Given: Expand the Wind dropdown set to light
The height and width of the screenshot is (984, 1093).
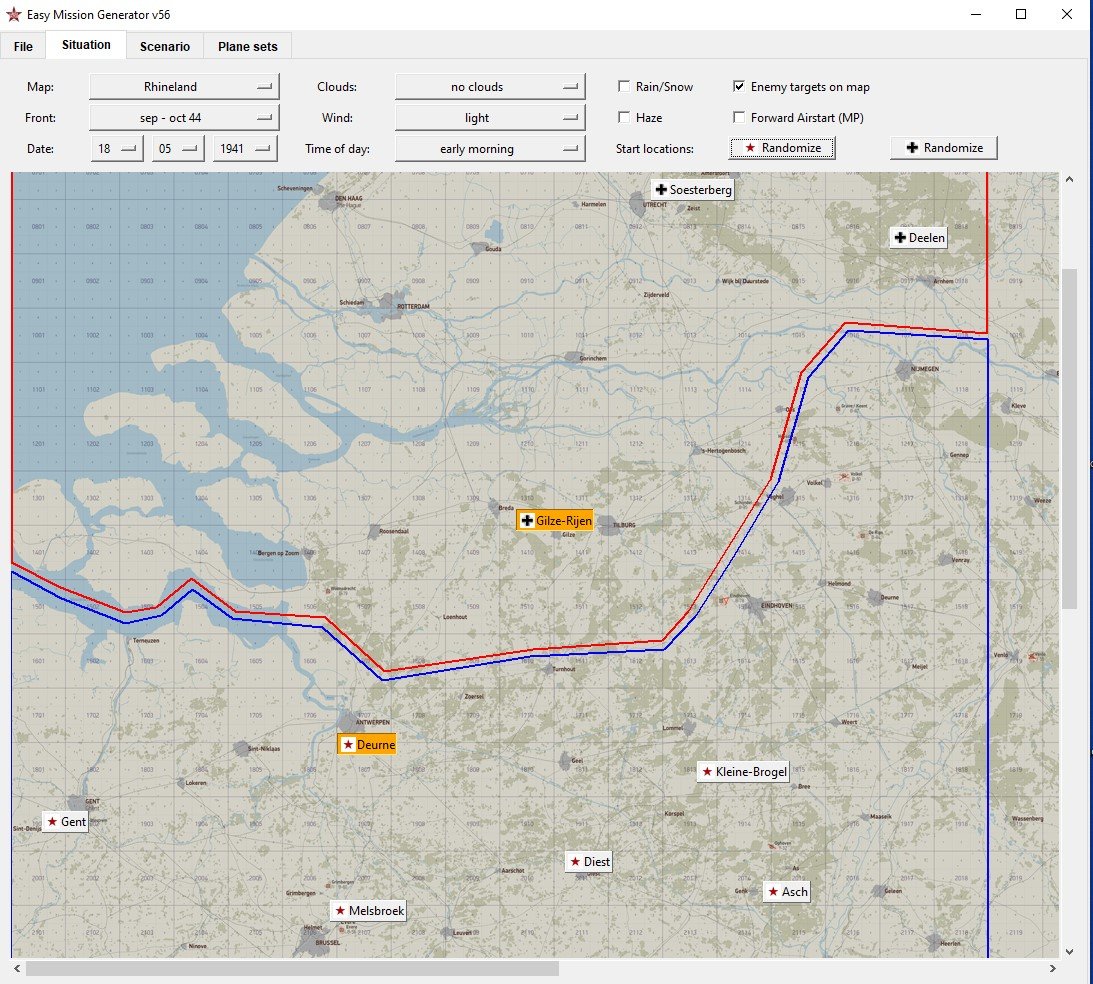Looking at the screenshot, I should coord(490,118).
